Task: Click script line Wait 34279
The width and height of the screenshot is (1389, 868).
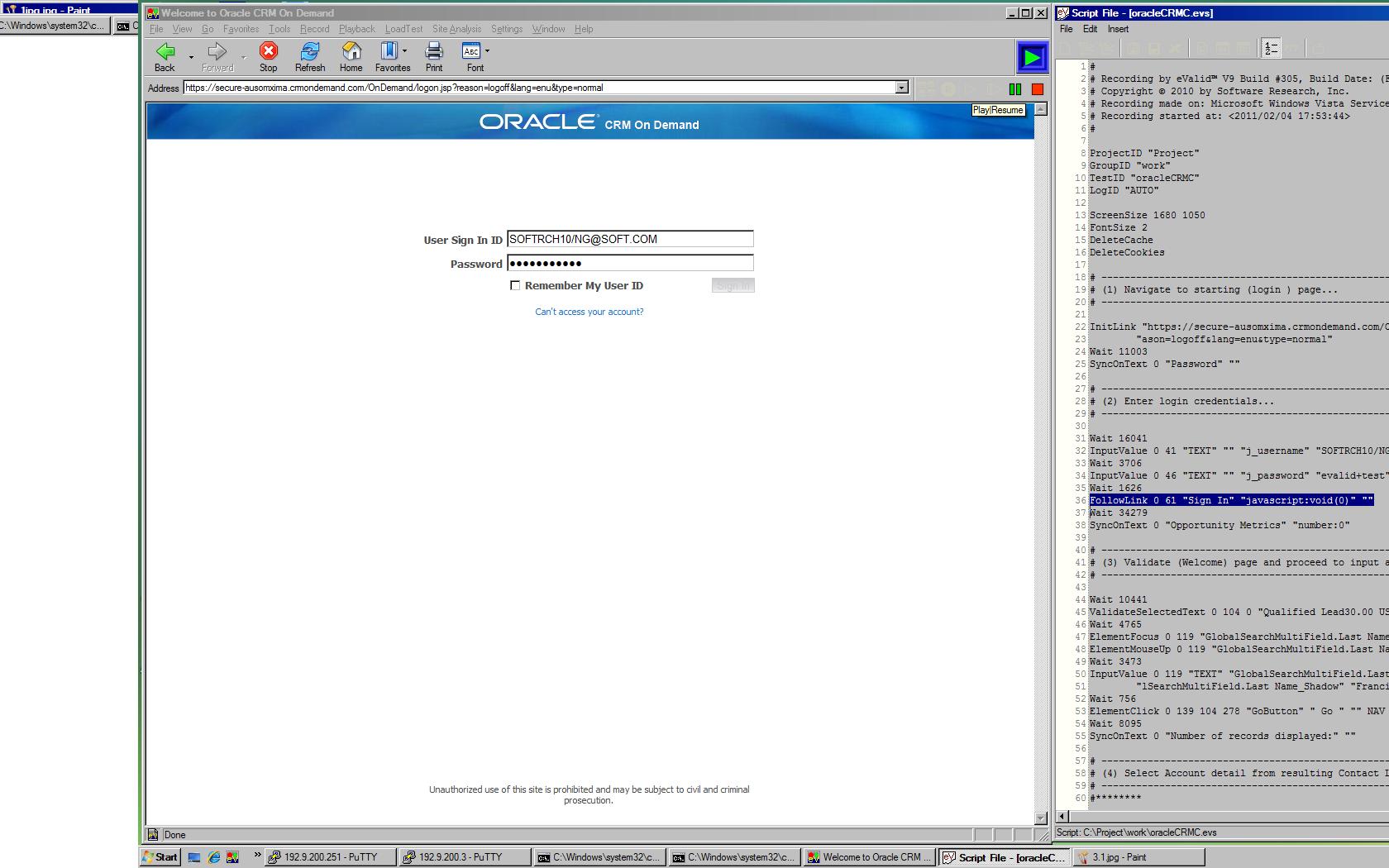Action: (x=1119, y=513)
